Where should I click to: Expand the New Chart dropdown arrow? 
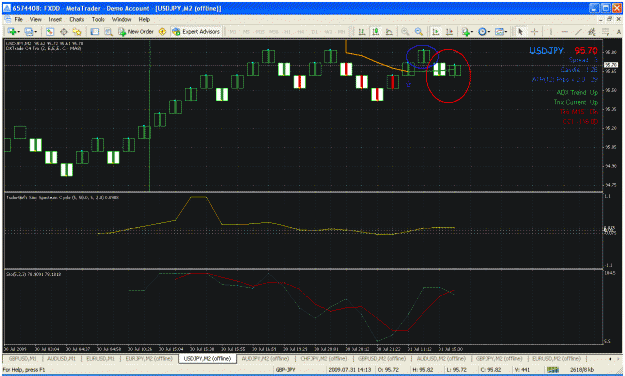(19, 32)
